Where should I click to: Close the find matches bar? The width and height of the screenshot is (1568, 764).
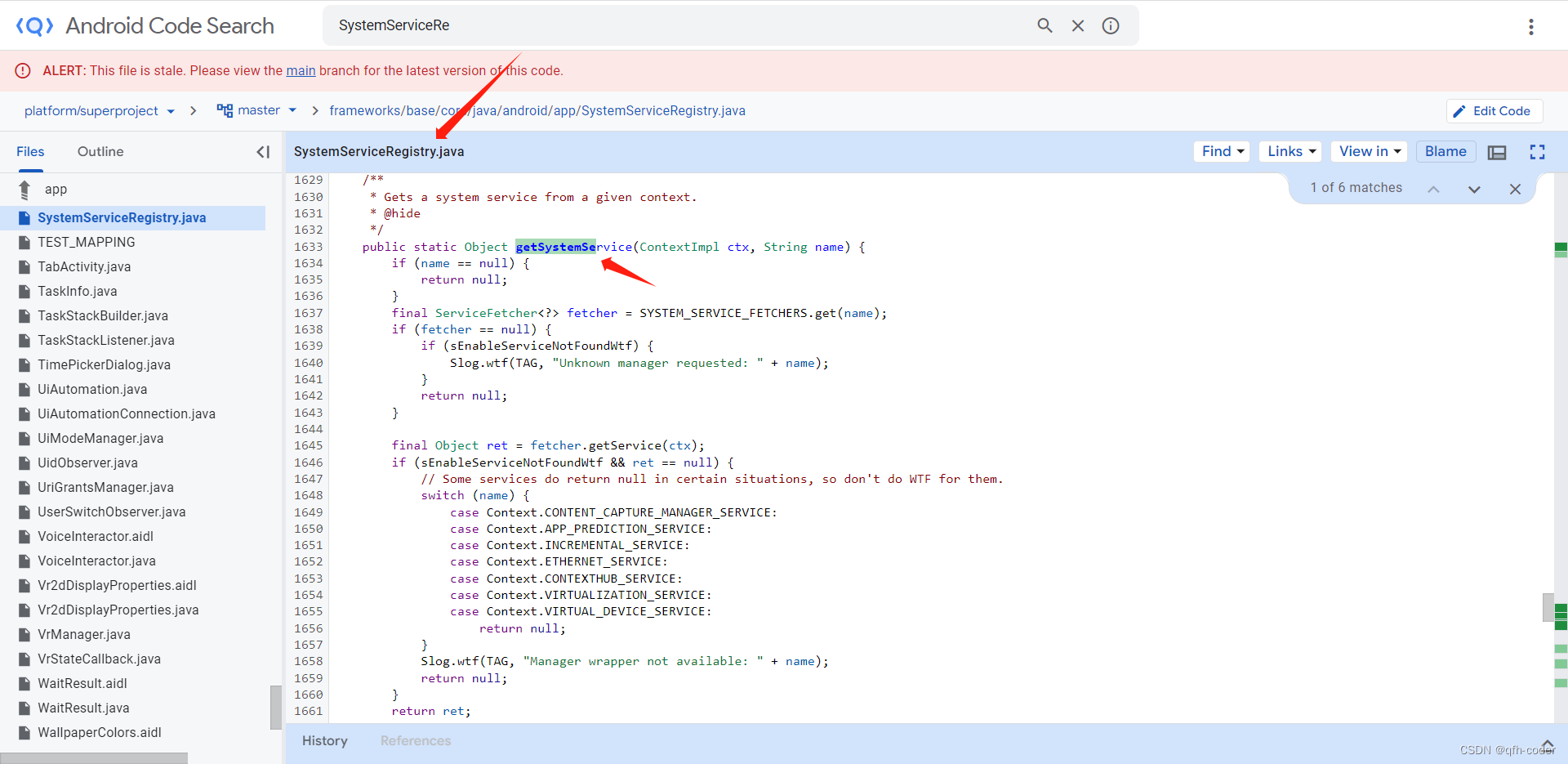pyautogui.click(x=1515, y=189)
